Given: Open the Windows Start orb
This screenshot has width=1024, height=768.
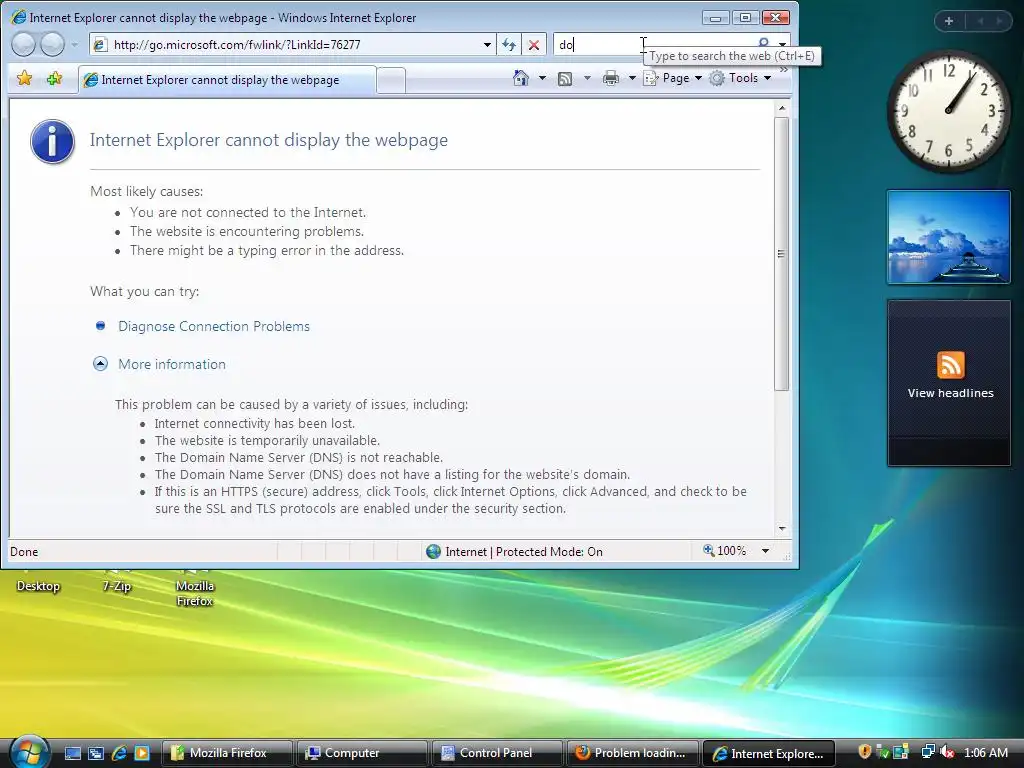Looking at the screenshot, I should pyautogui.click(x=29, y=751).
